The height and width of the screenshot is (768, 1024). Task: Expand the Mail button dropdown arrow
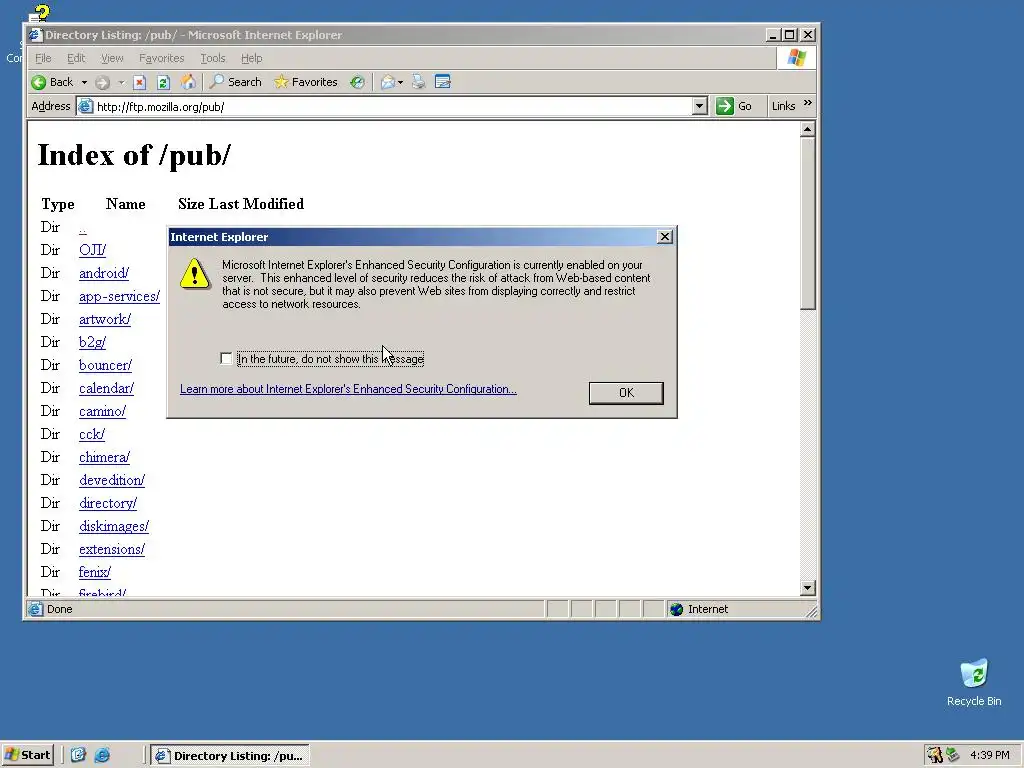coord(400,82)
